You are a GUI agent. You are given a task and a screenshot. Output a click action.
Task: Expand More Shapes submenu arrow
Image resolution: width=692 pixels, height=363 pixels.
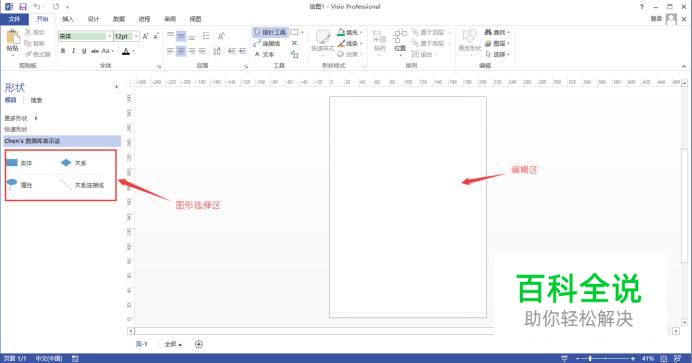click(x=36, y=118)
